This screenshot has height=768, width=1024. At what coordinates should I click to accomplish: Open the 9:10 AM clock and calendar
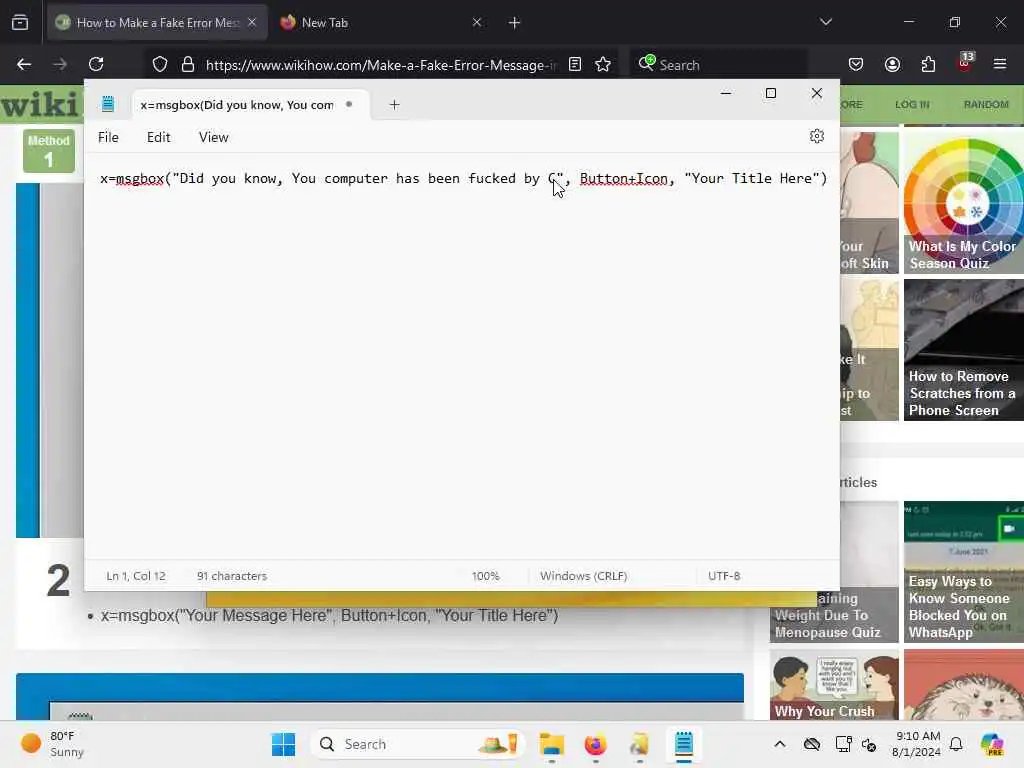917,744
